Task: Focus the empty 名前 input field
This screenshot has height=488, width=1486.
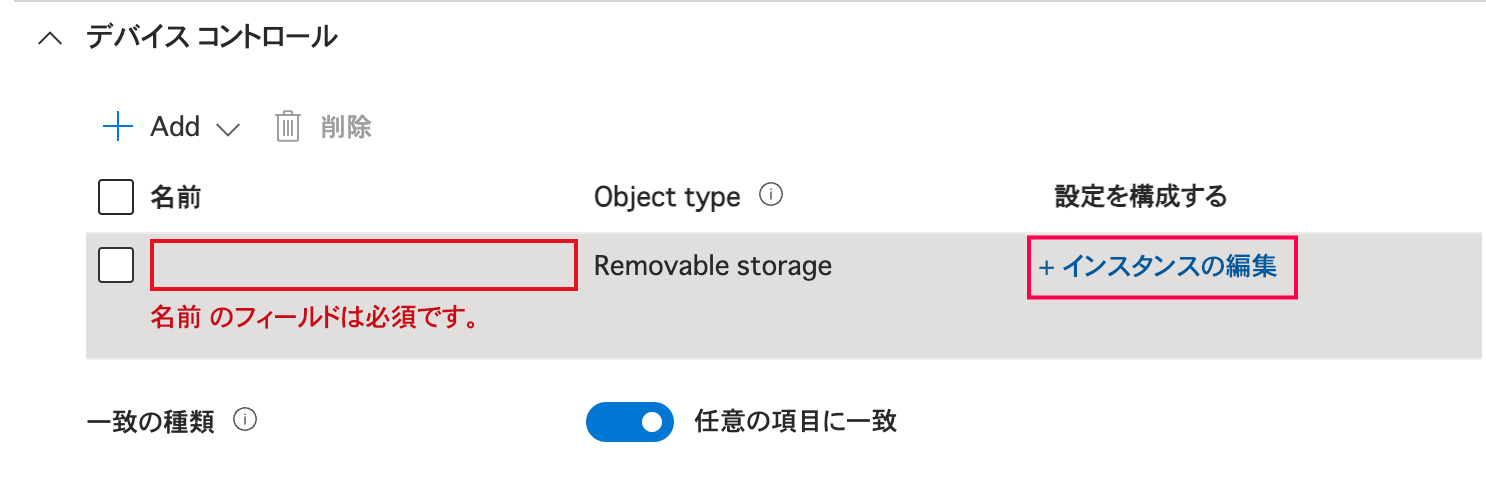Action: [364, 266]
